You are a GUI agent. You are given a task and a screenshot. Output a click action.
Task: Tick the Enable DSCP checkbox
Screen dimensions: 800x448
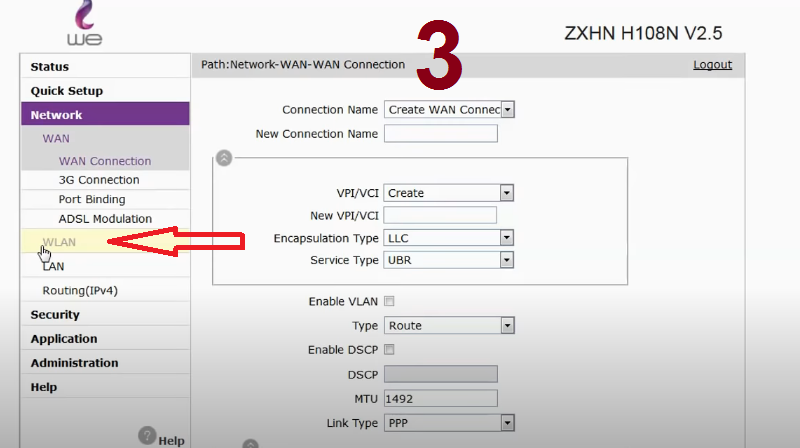click(x=389, y=350)
